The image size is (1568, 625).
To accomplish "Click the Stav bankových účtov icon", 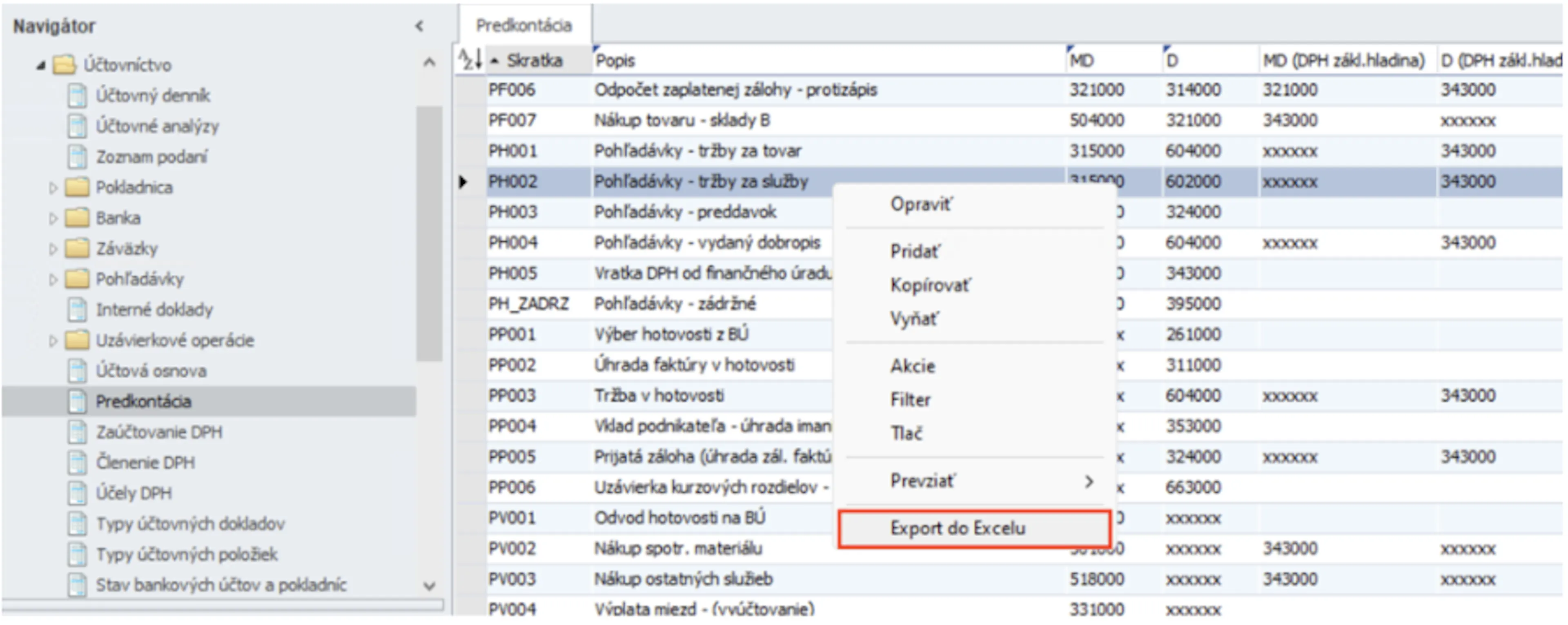I will point(77,585).
